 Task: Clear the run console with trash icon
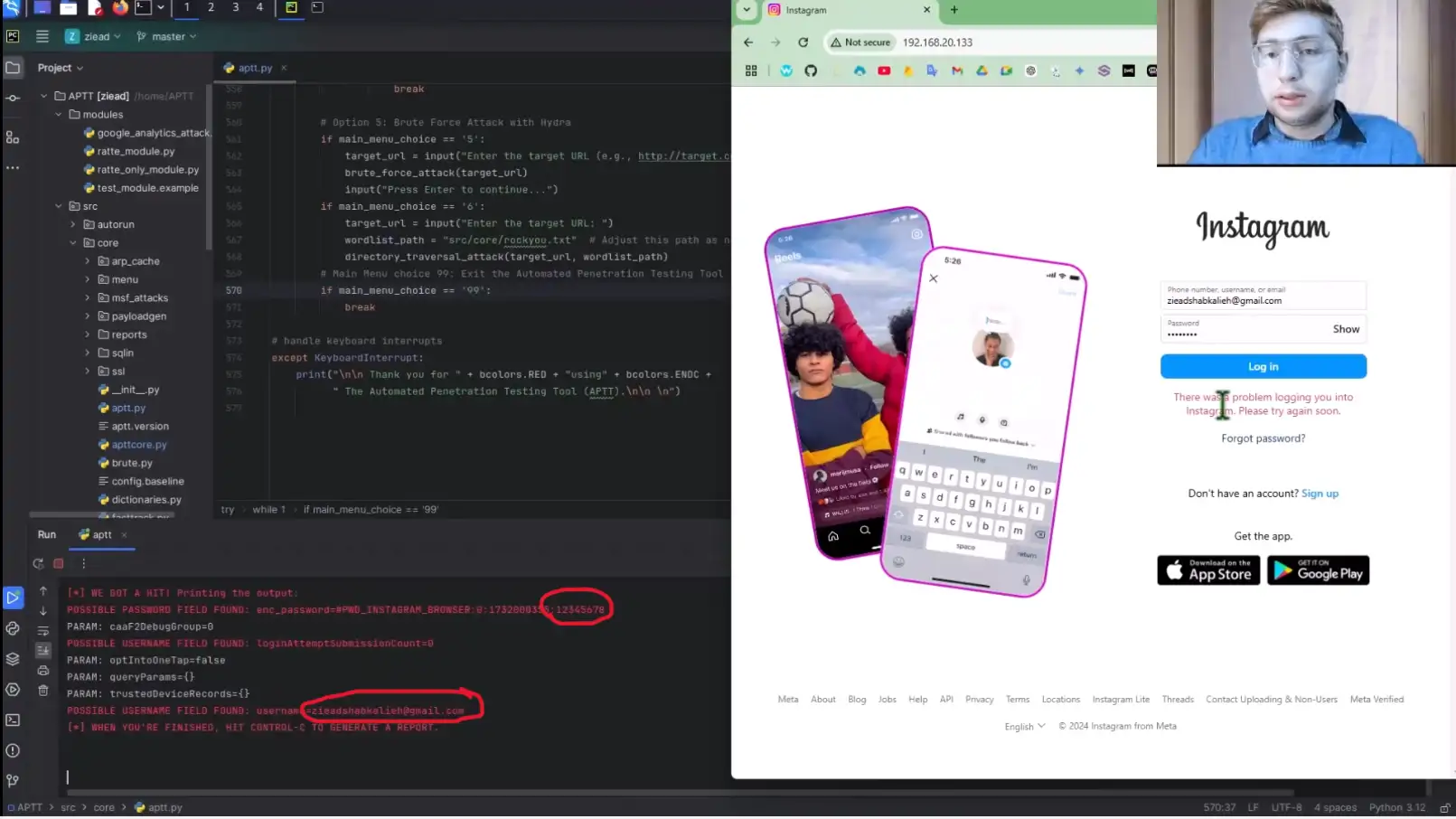point(42,692)
